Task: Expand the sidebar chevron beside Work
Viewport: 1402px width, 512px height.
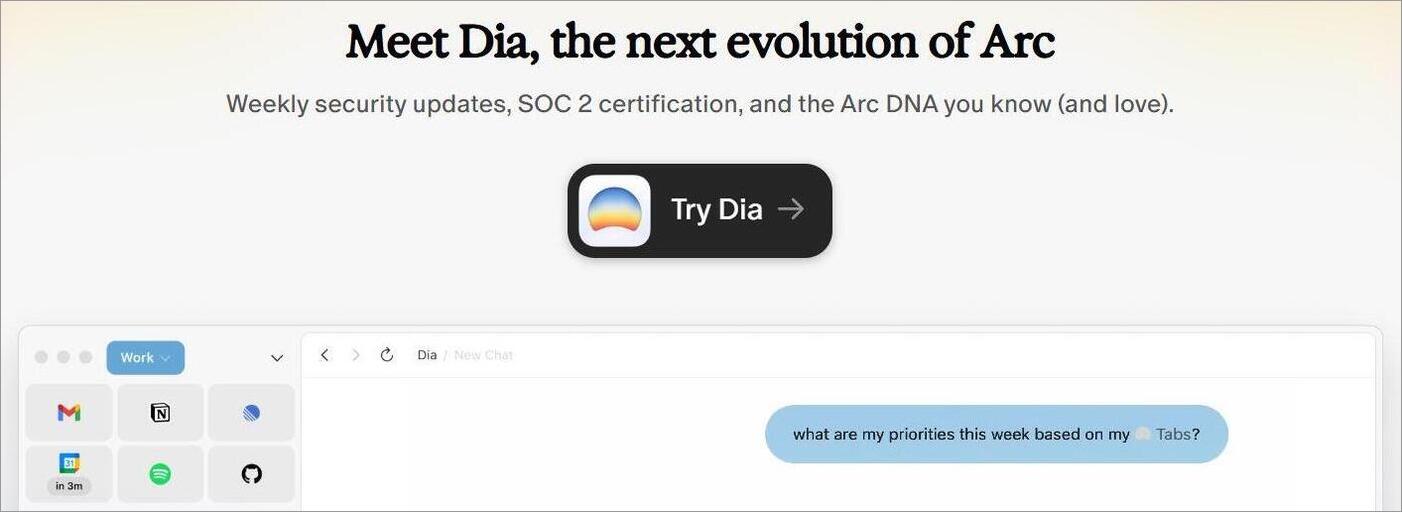Action: tap(277, 358)
